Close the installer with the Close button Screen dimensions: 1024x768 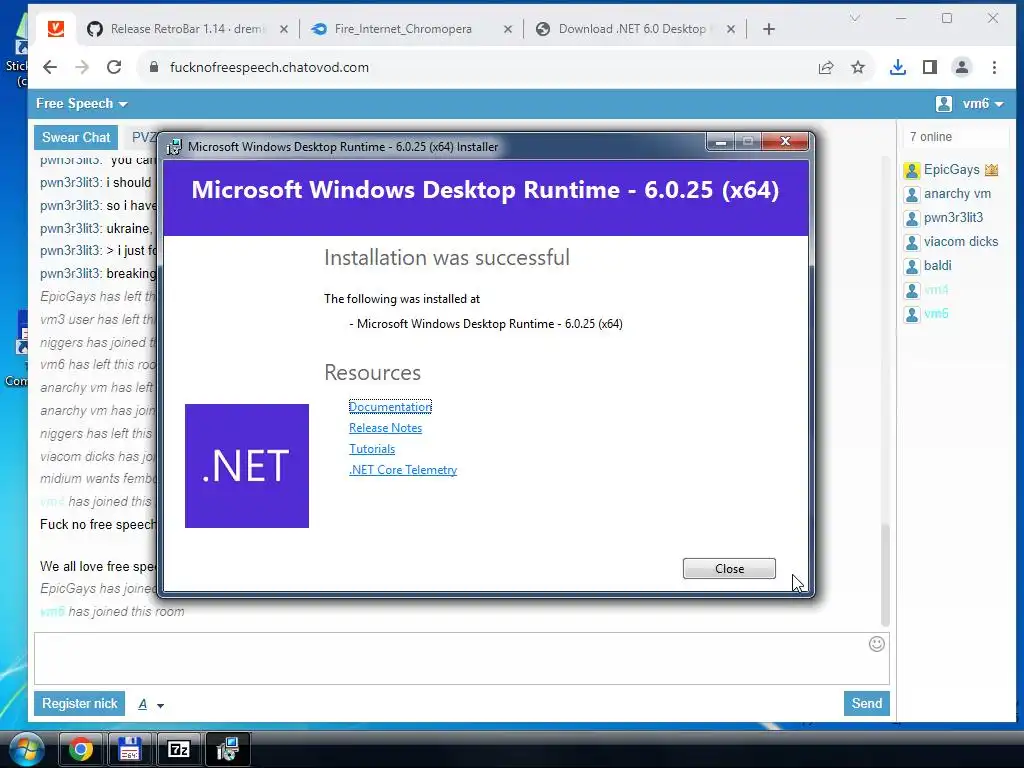click(729, 569)
